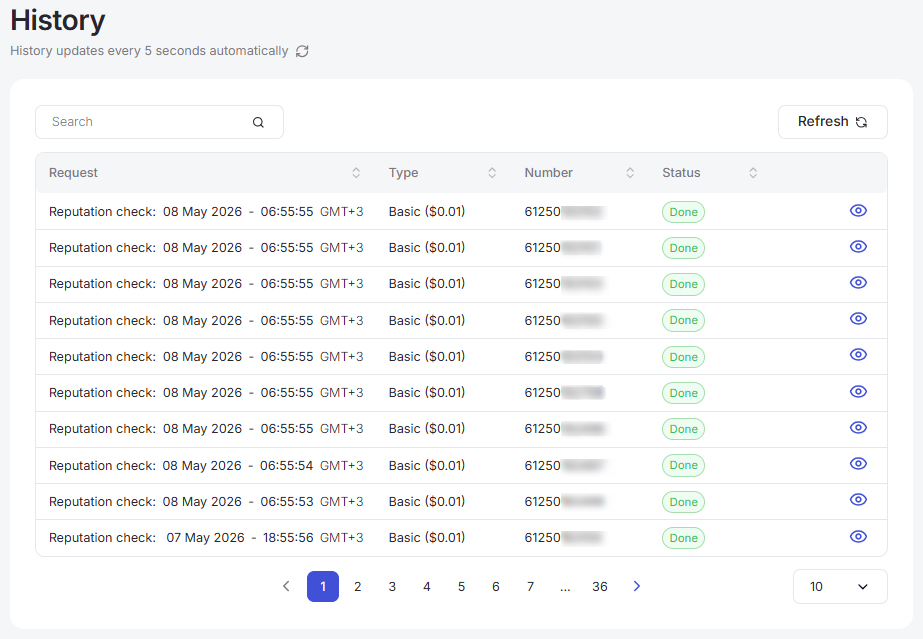Sort by Status column arrows
The width and height of the screenshot is (923, 639).
point(753,173)
